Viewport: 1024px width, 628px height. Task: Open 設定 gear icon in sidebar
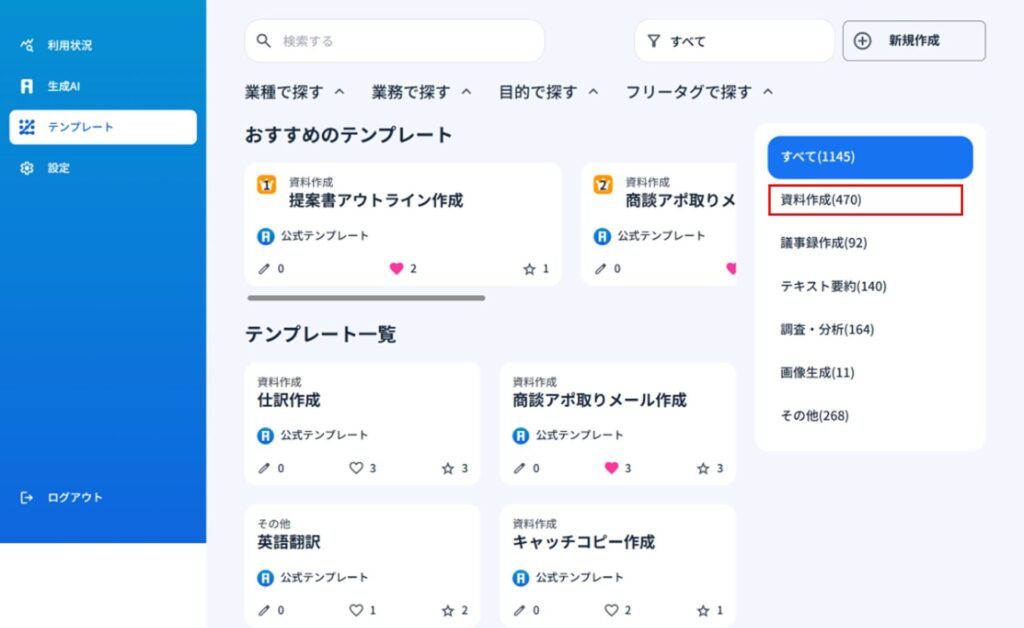click(27, 168)
